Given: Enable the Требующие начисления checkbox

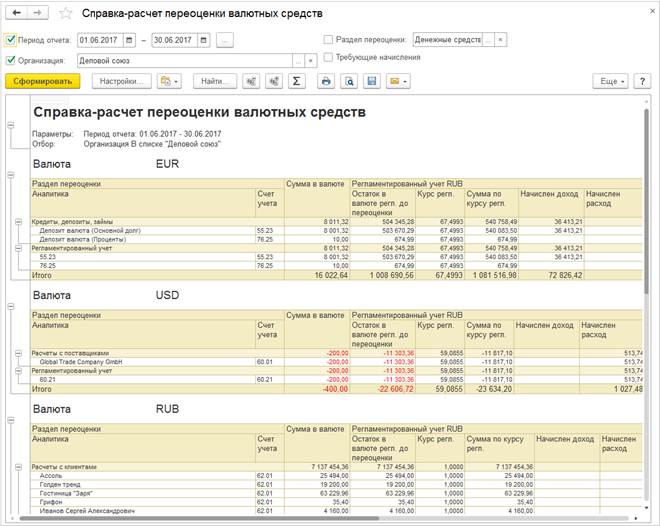Looking at the screenshot, I should click(328, 57).
